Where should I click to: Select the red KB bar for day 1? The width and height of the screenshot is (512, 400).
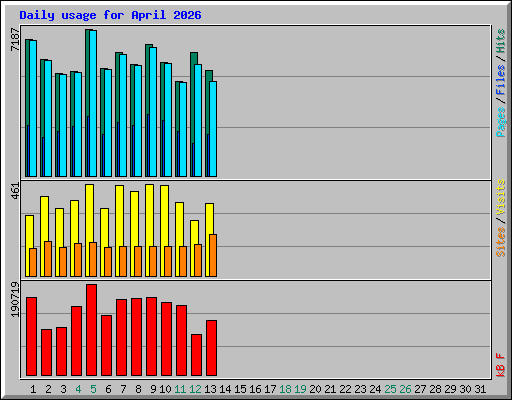(32, 337)
